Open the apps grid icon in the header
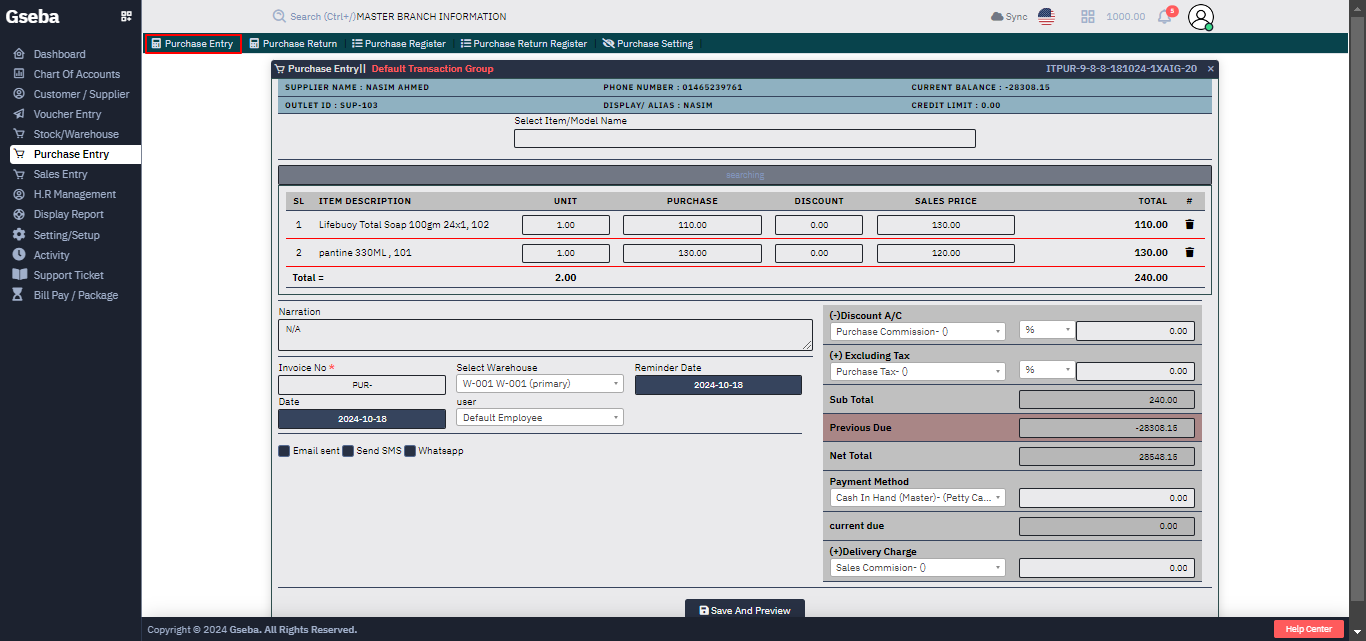 [1088, 16]
